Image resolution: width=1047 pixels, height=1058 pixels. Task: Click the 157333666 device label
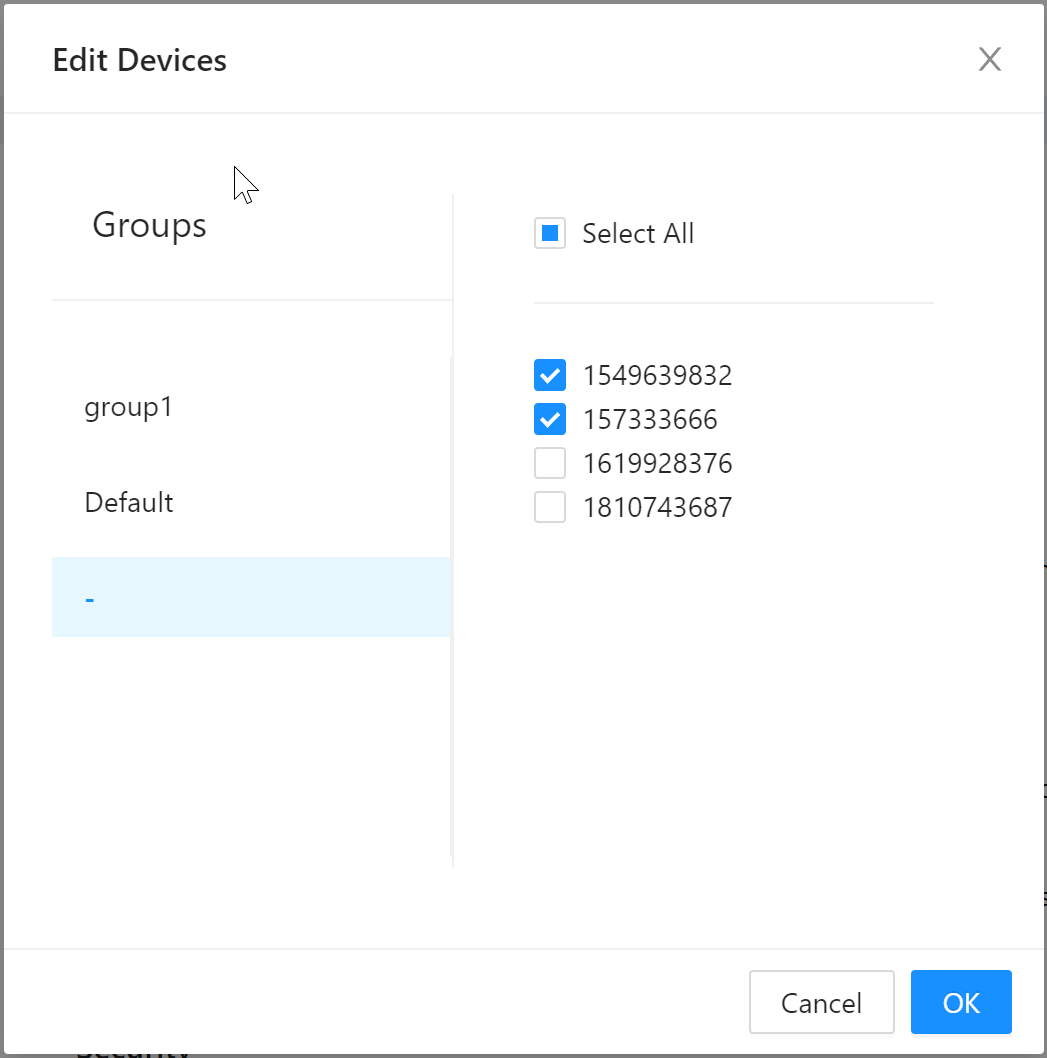pyautogui.click(x=649, y=420)
